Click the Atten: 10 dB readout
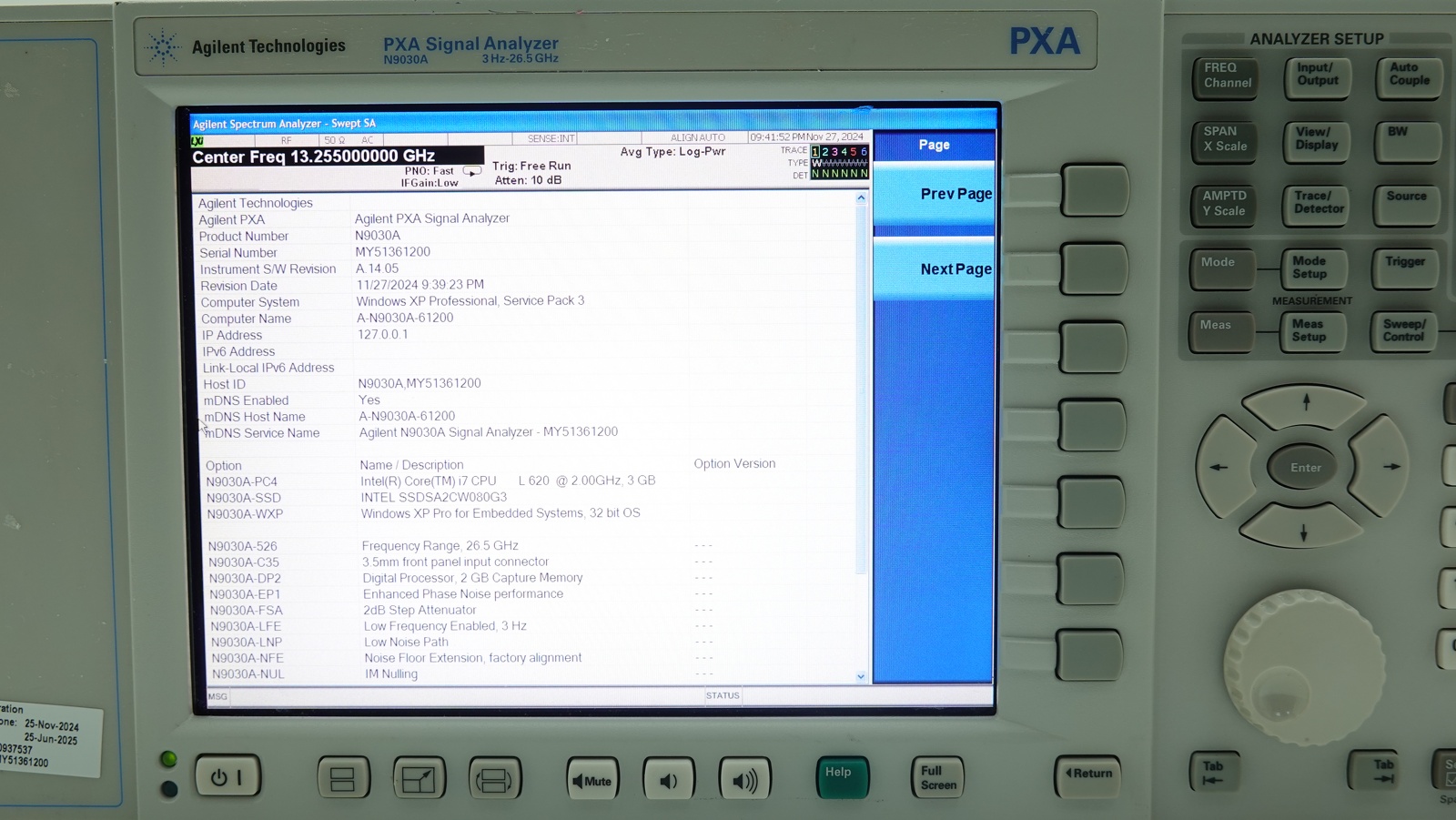Viewport: 1456px width, 820px height. (x=528, y=180)
